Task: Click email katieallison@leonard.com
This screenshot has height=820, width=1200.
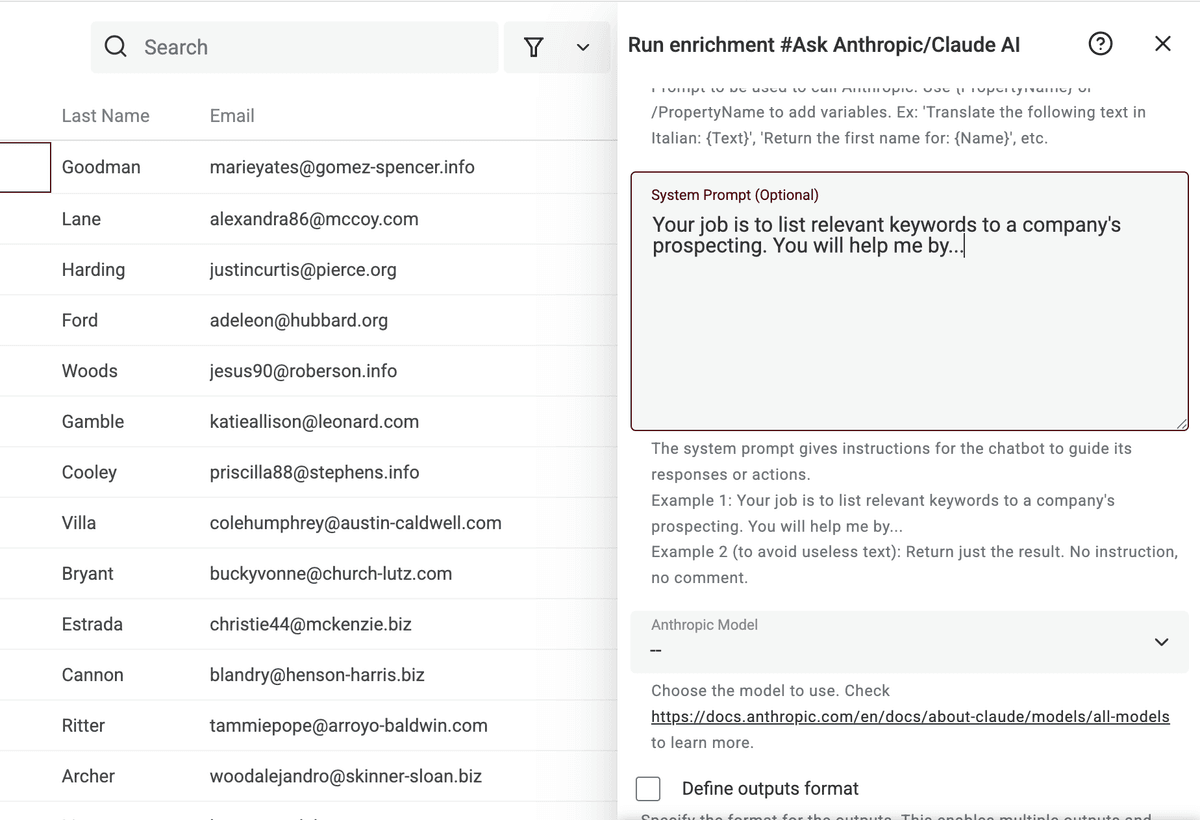Action: [x=314, y=421]
